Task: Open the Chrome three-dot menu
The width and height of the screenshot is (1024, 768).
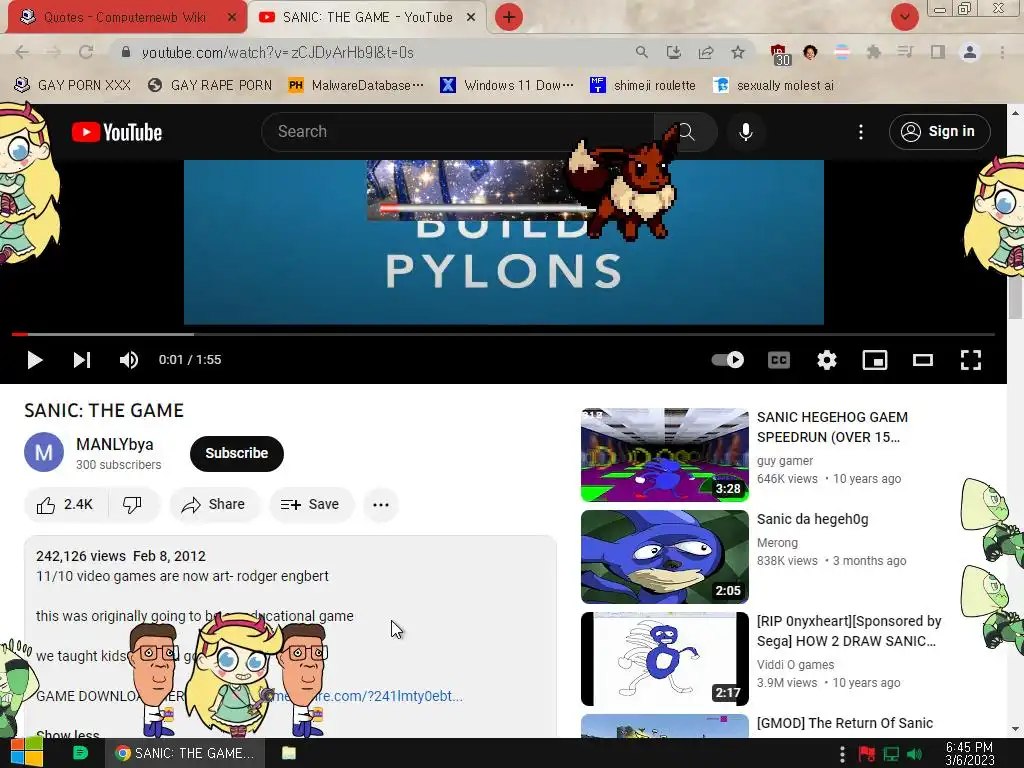Action: 1002,52
